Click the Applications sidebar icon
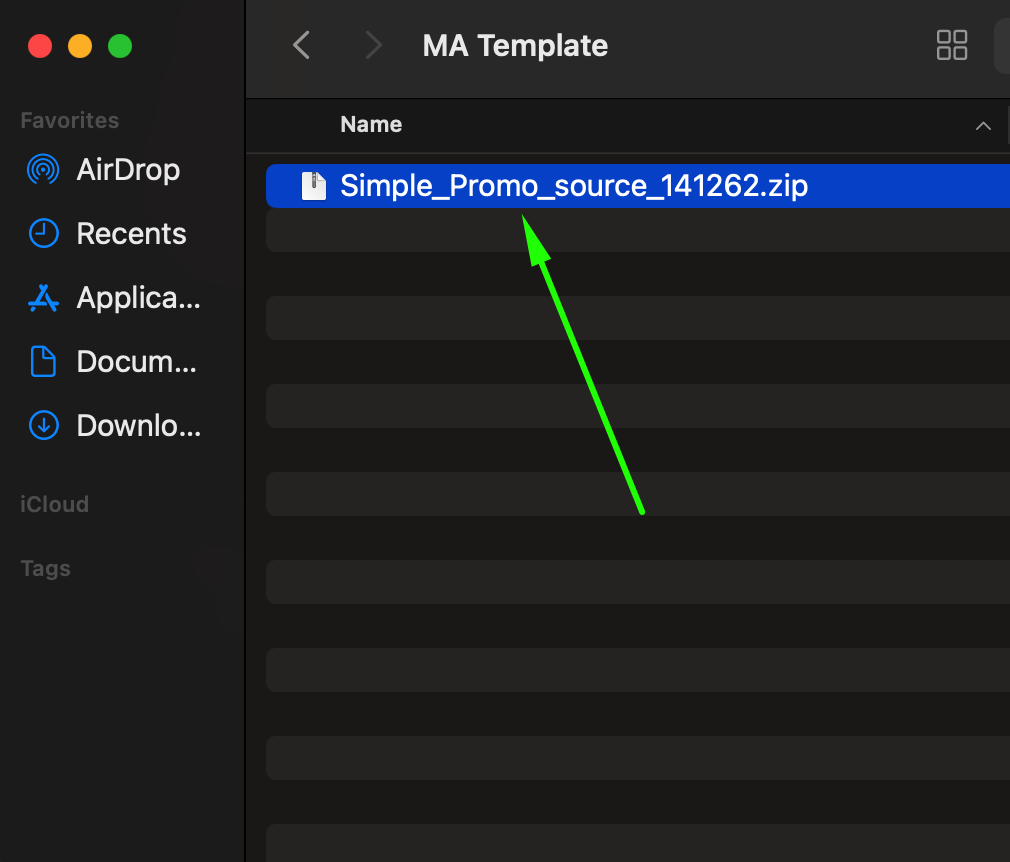1010x862 pixels. point(43,298)
